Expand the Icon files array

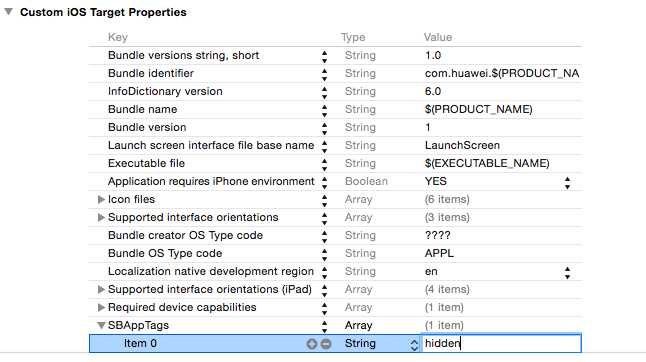coord(101,199)
